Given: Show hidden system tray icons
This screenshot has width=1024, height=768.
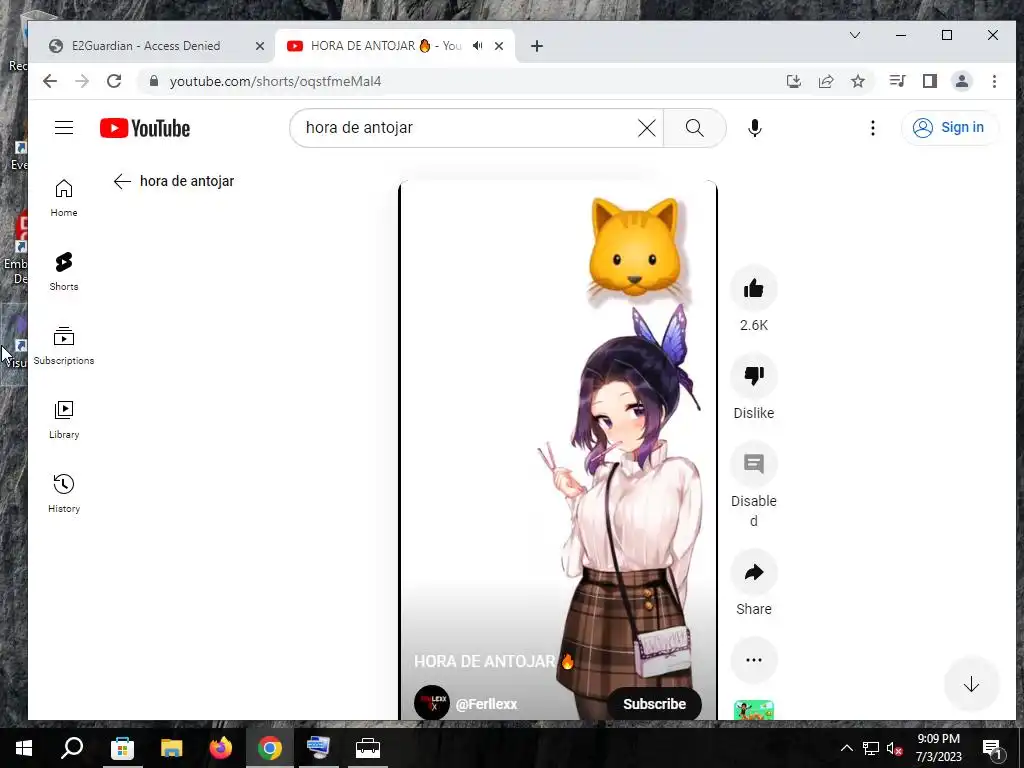Looking at the screenshot, I should (x=846, y=748).
